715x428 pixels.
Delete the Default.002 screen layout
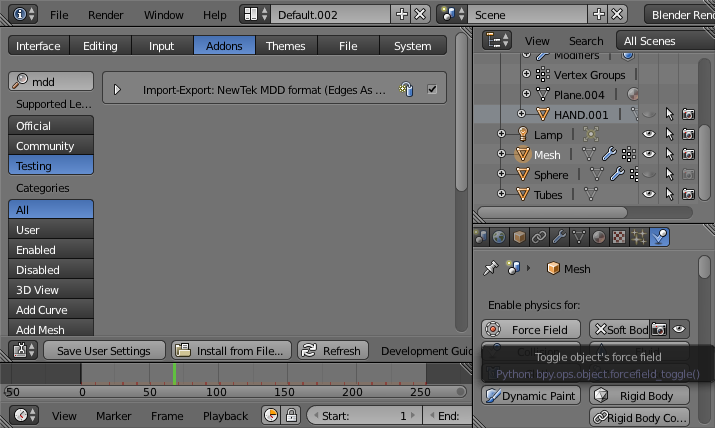420,15
